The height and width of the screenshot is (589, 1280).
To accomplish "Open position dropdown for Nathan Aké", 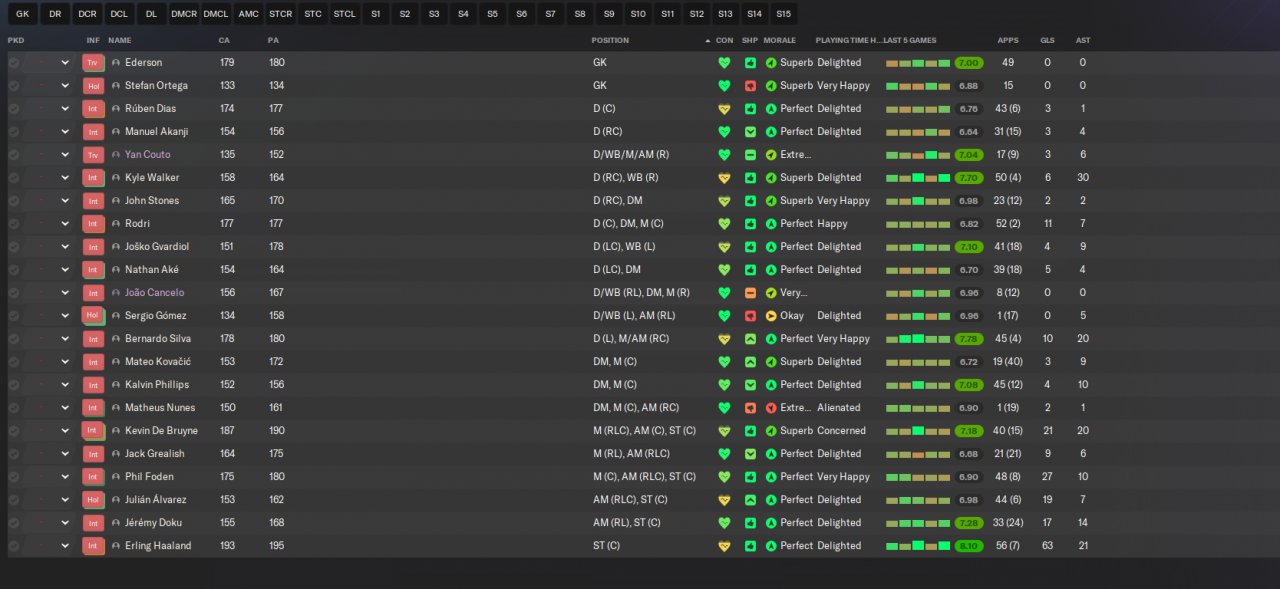I will [x=65, y=269].
